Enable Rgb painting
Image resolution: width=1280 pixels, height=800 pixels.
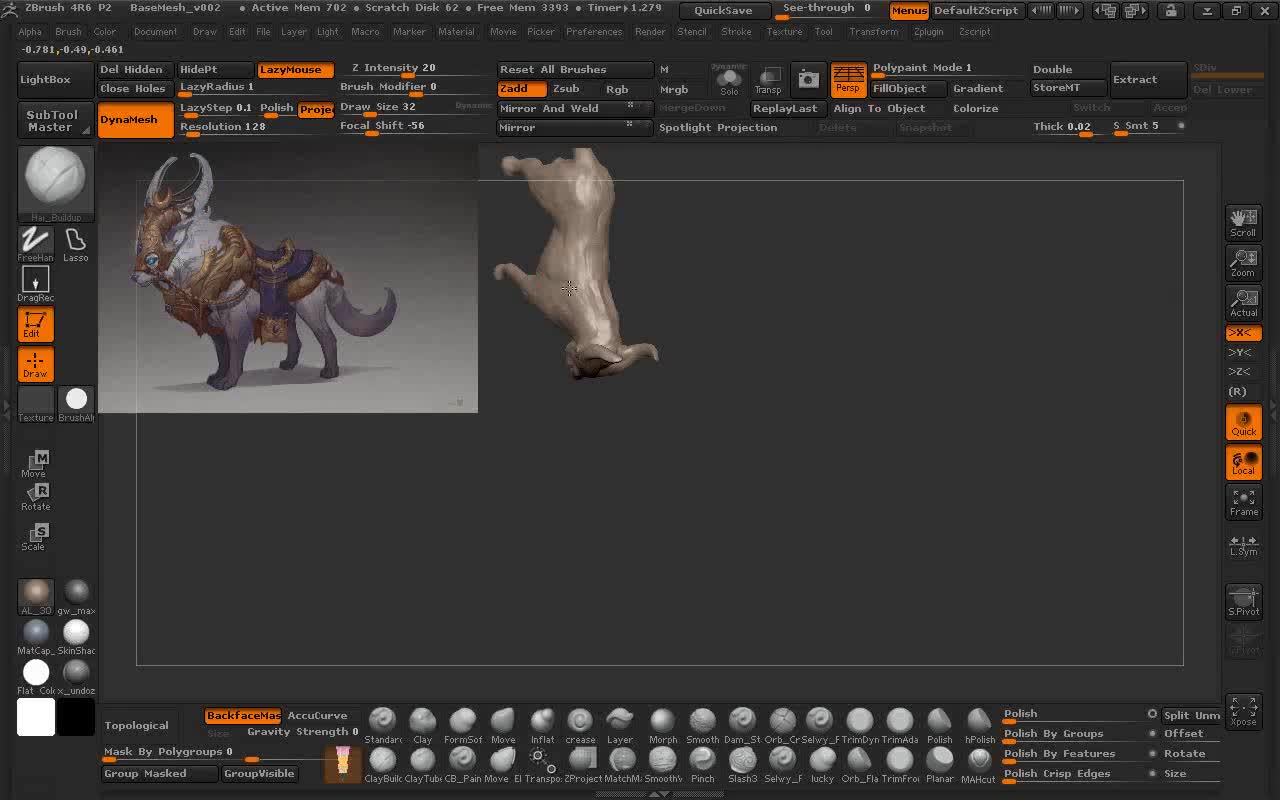pos(617,89)
